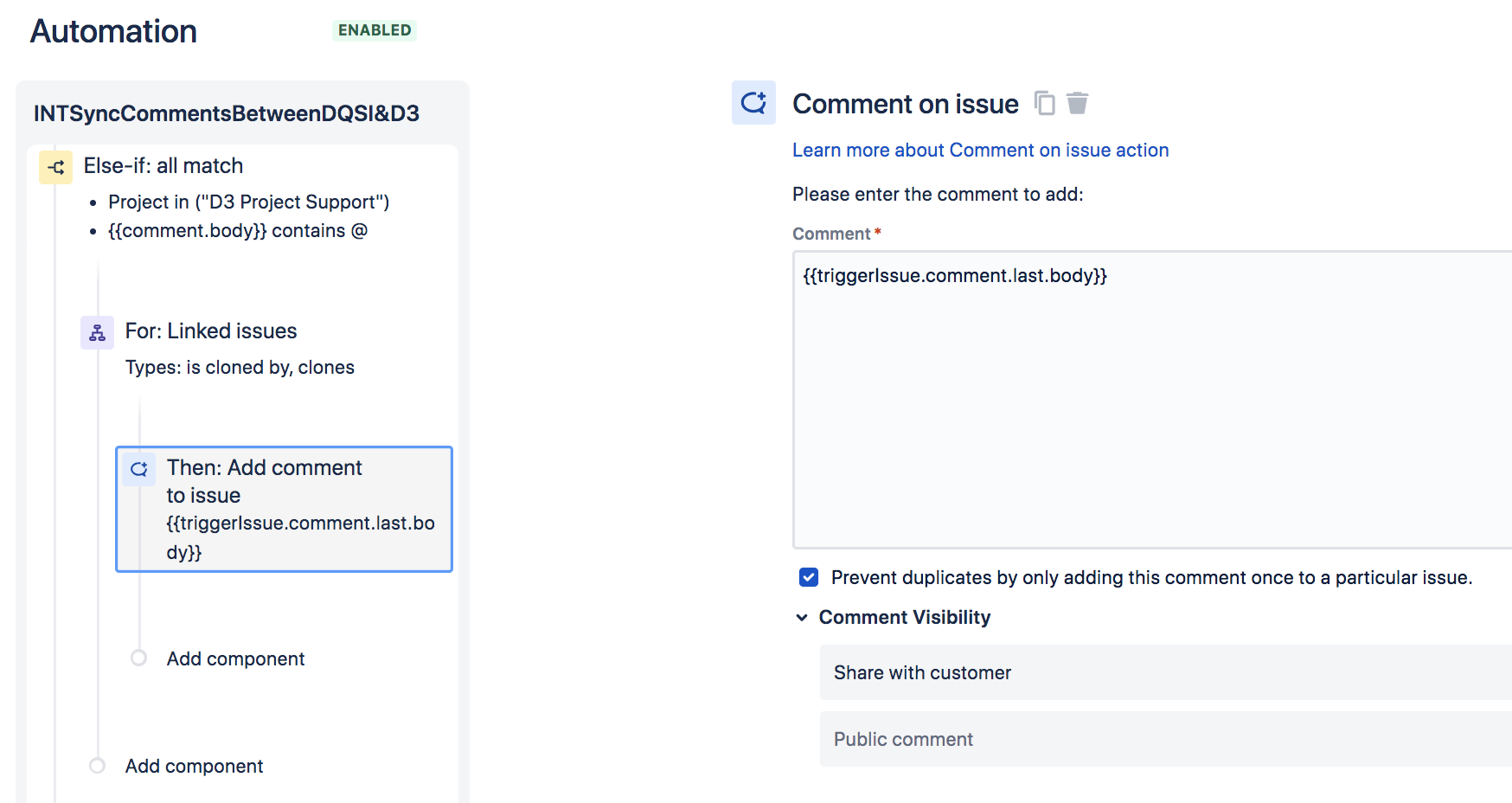Click the Then: Add comment action icon
This screenshot has height=803, width=1512.
coord(138,469)
